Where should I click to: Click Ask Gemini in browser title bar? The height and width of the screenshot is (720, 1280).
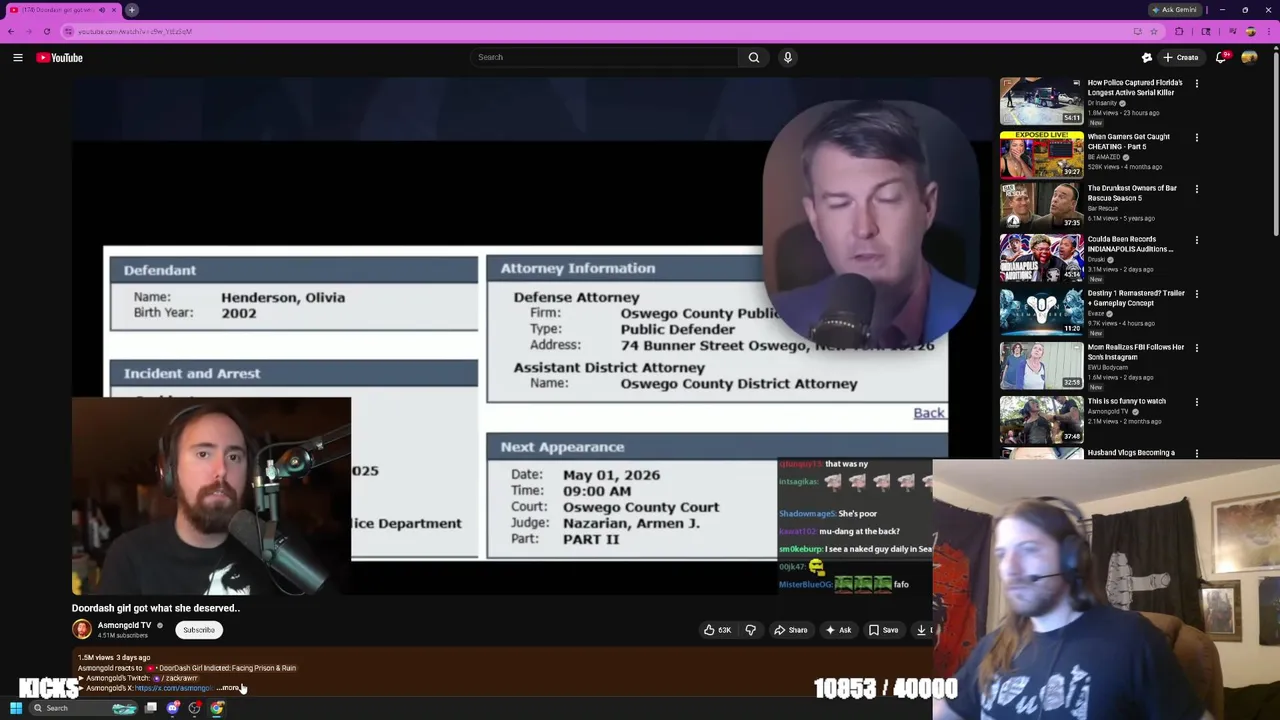click(1175, 10)
